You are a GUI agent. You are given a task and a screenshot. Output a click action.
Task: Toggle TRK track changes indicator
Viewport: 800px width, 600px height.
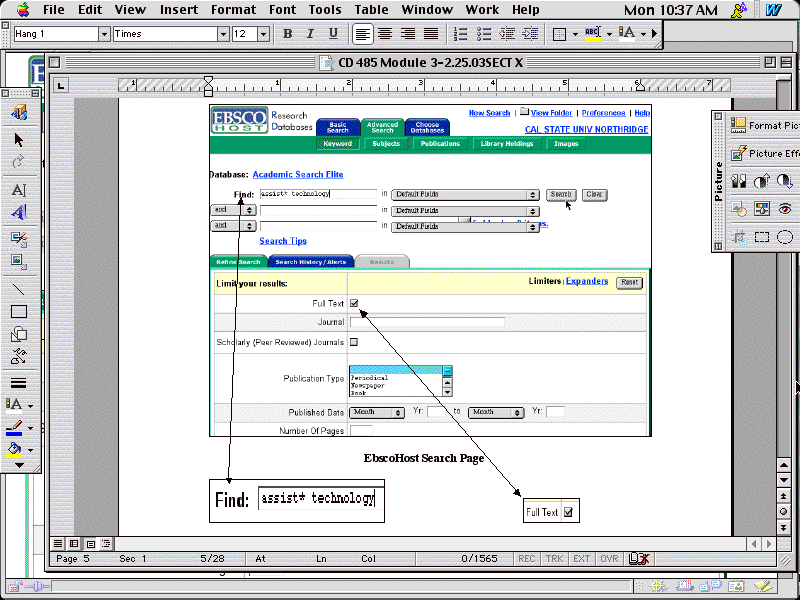[x=554, y=559]
